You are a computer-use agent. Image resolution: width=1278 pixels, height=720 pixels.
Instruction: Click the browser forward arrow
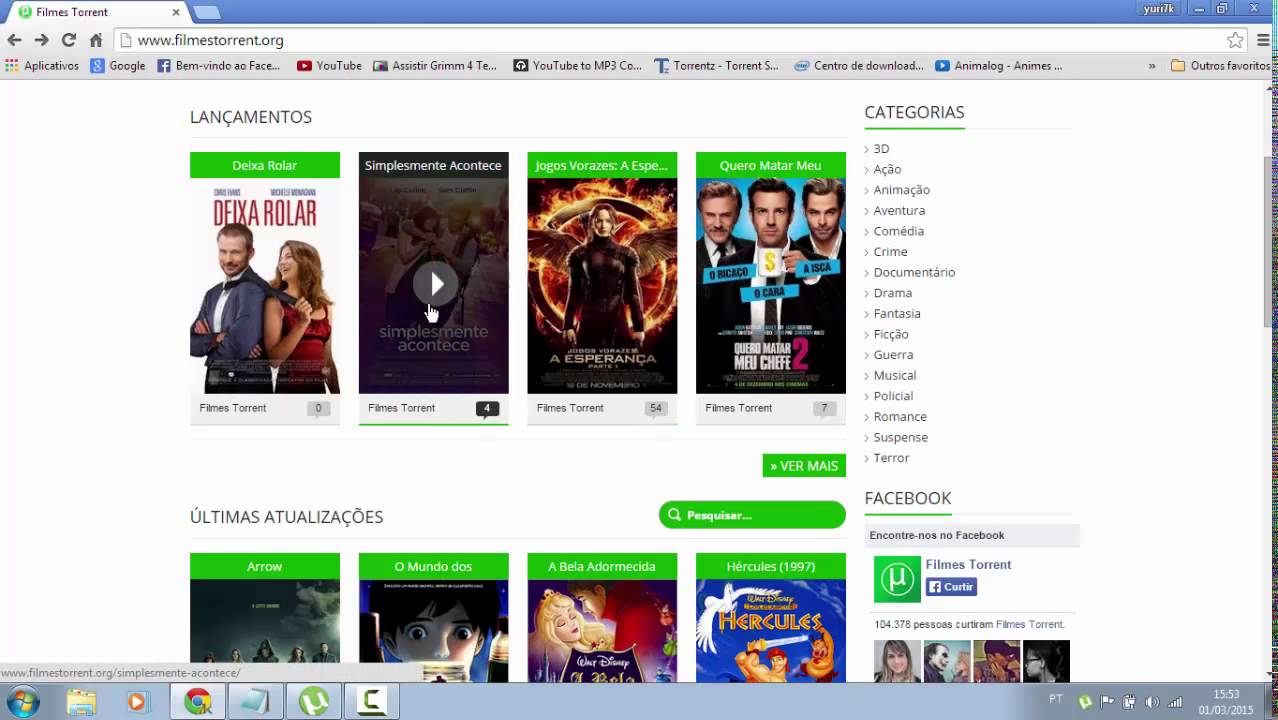(41, 40)
